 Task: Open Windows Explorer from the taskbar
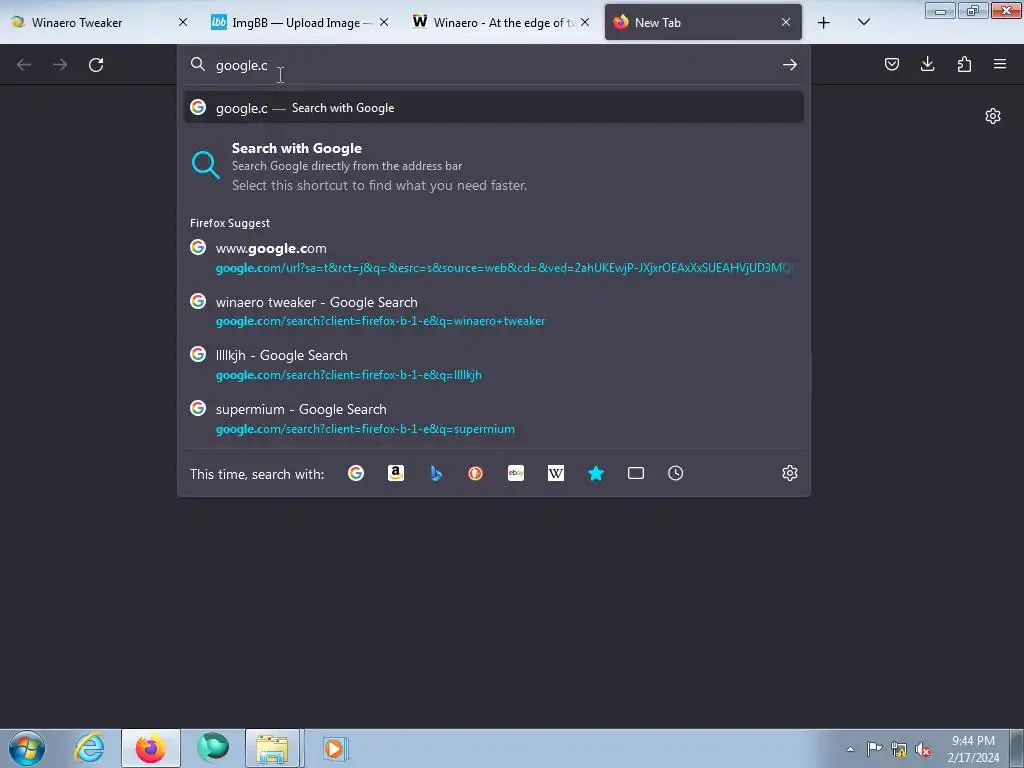(273, 748)
